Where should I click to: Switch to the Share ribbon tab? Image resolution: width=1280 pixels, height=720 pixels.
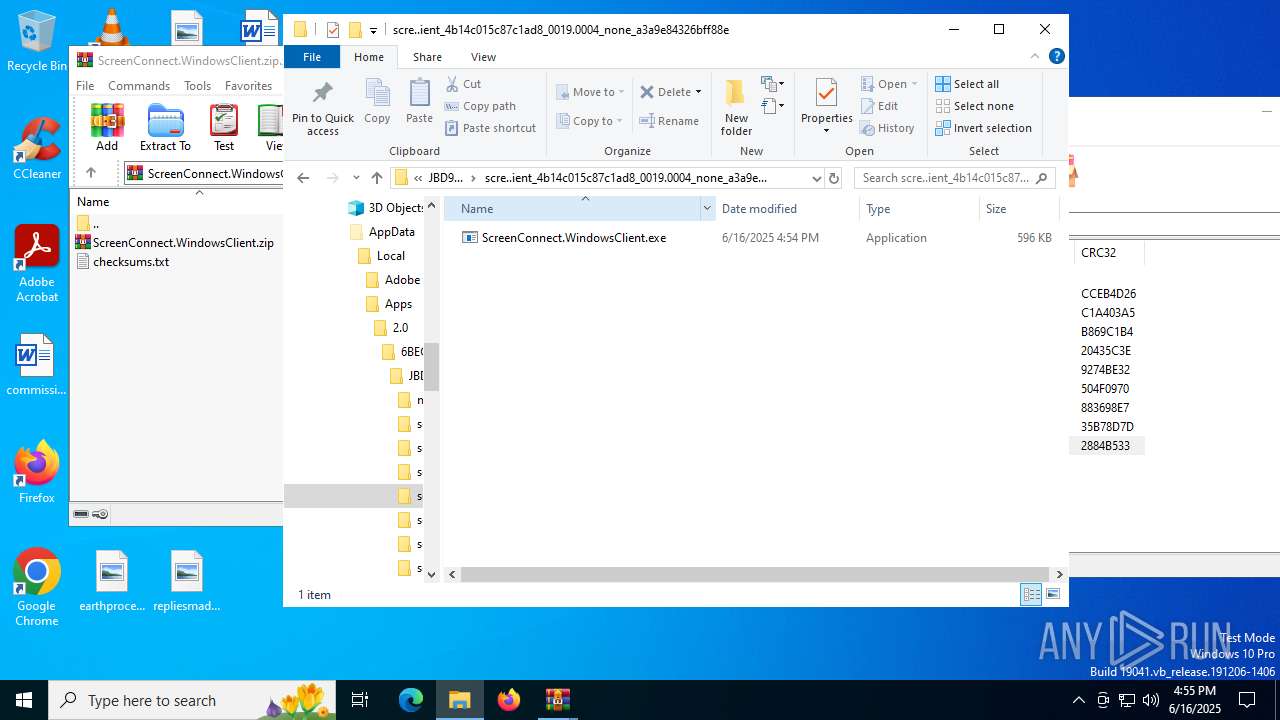pos(427,57)
